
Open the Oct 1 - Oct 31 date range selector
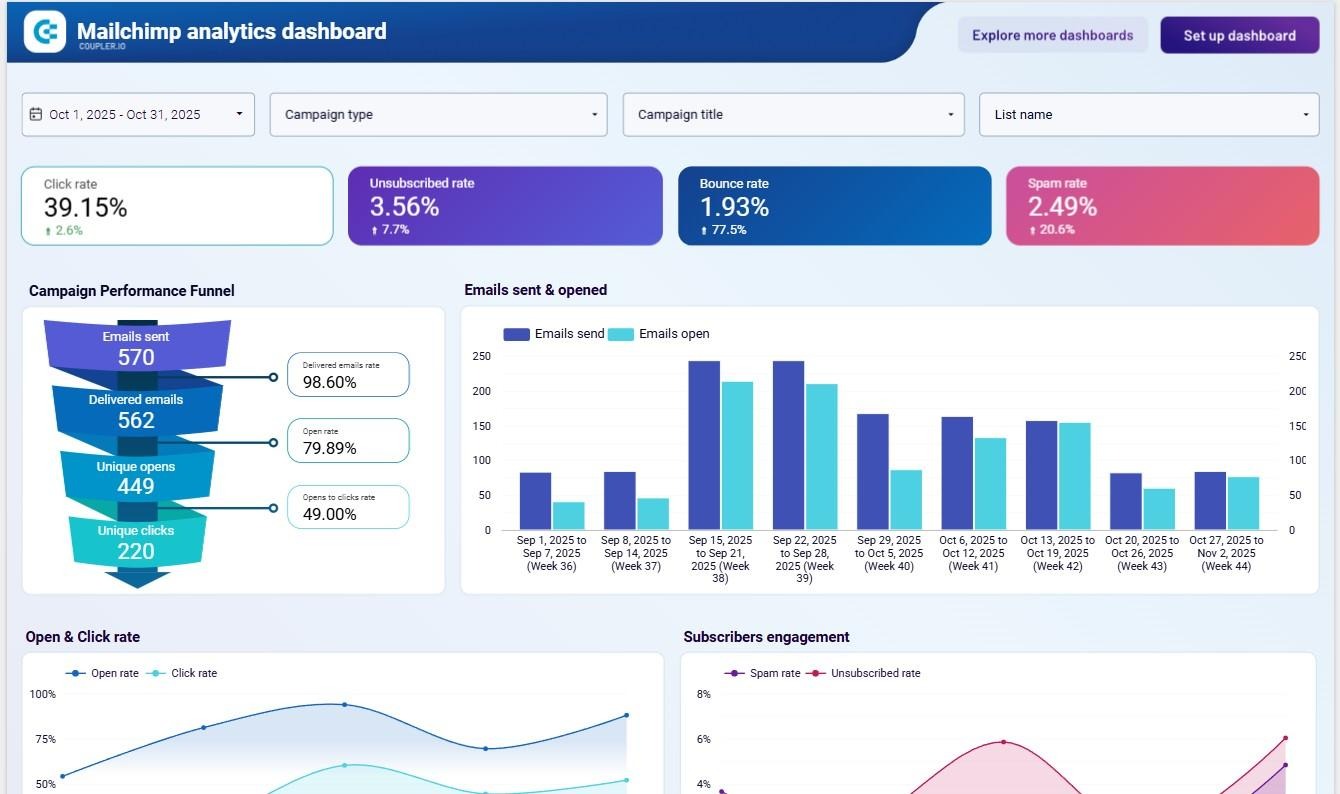[x=138, y=114]
